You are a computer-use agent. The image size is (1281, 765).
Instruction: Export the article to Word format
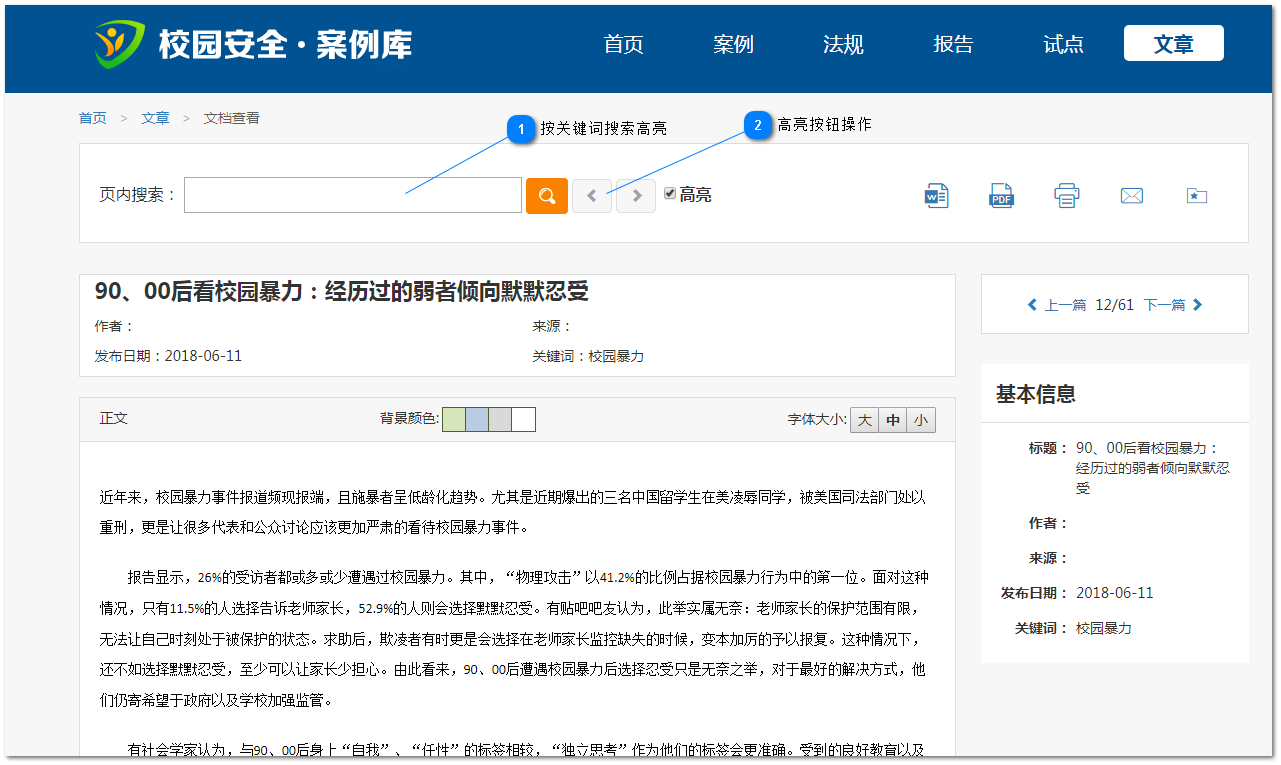(x=936, y=195)
